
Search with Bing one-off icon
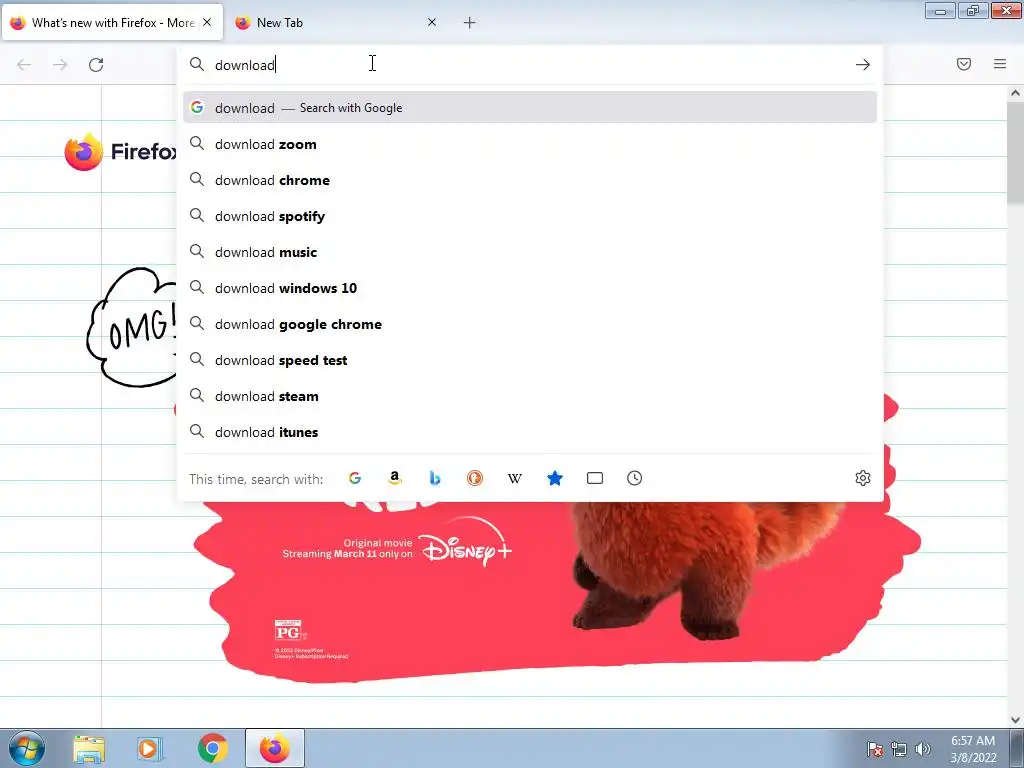[x=434, y=478]
